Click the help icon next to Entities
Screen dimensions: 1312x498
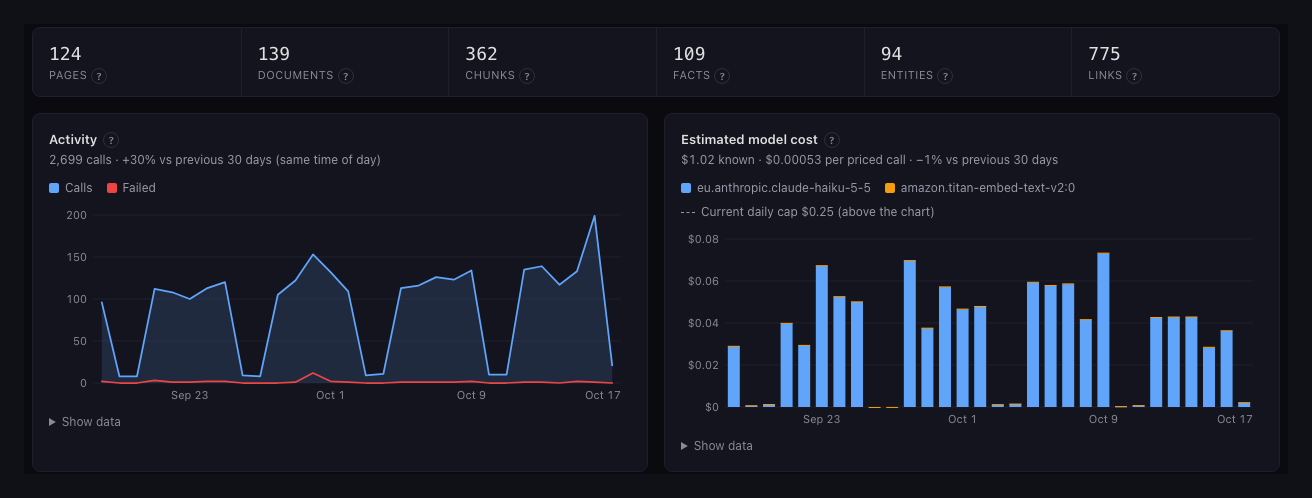(x=945, y=76)
